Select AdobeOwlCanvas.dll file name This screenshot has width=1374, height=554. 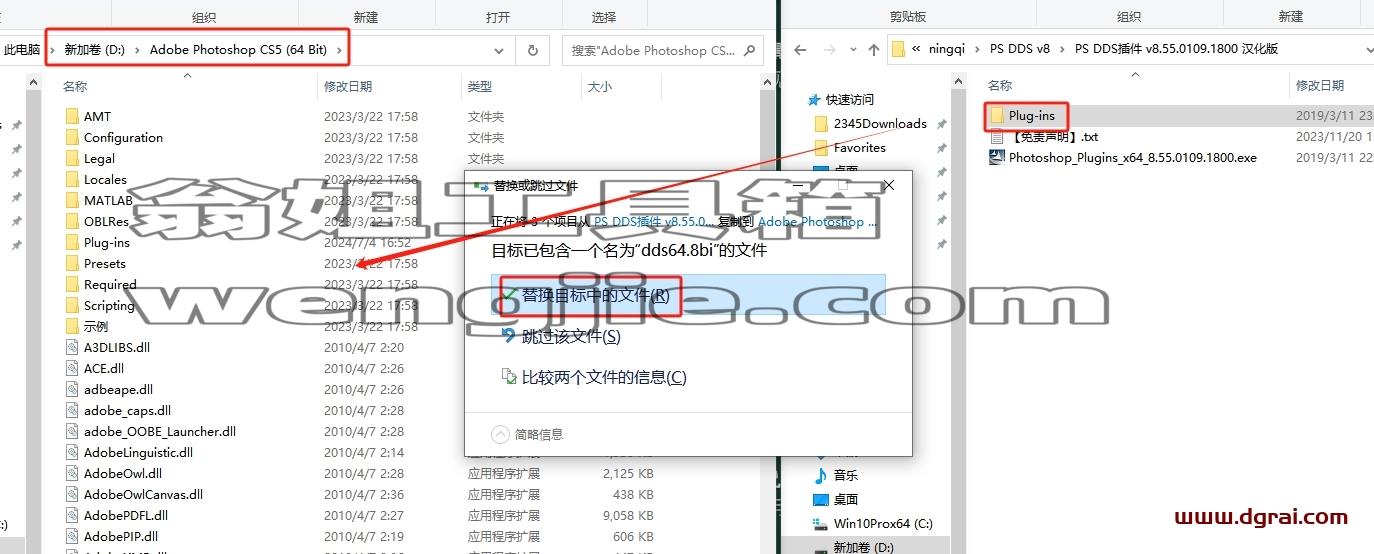click(x=143, y=494)
